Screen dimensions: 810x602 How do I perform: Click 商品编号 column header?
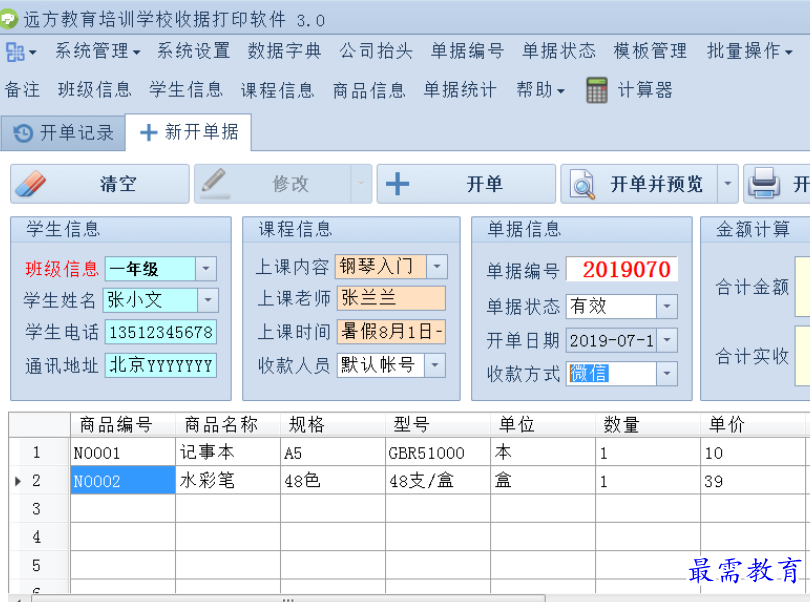tap(123, 425)
